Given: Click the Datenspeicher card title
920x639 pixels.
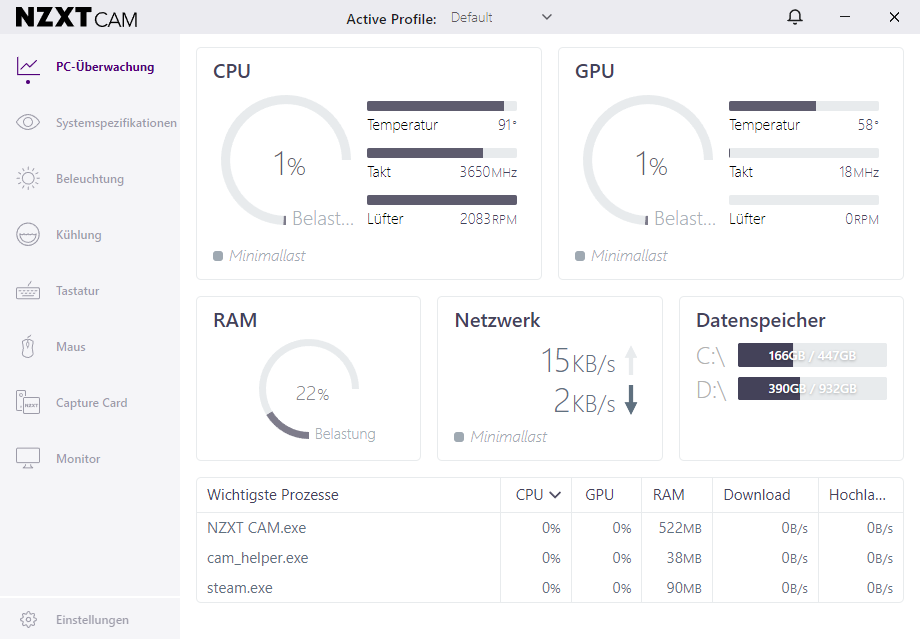Looking at the screenshot, I should pyautogui.click(x=760, y=320).
